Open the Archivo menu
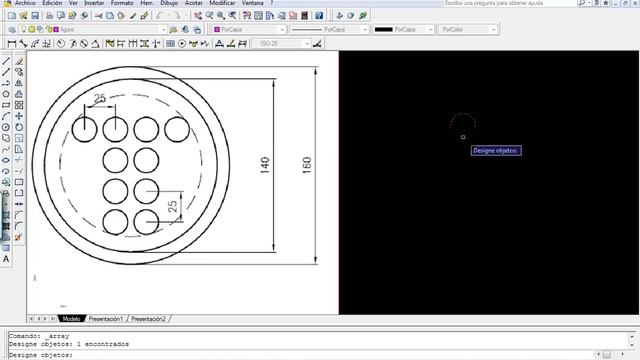The height and width of the screenshot is (360, 640). (25, 3)
